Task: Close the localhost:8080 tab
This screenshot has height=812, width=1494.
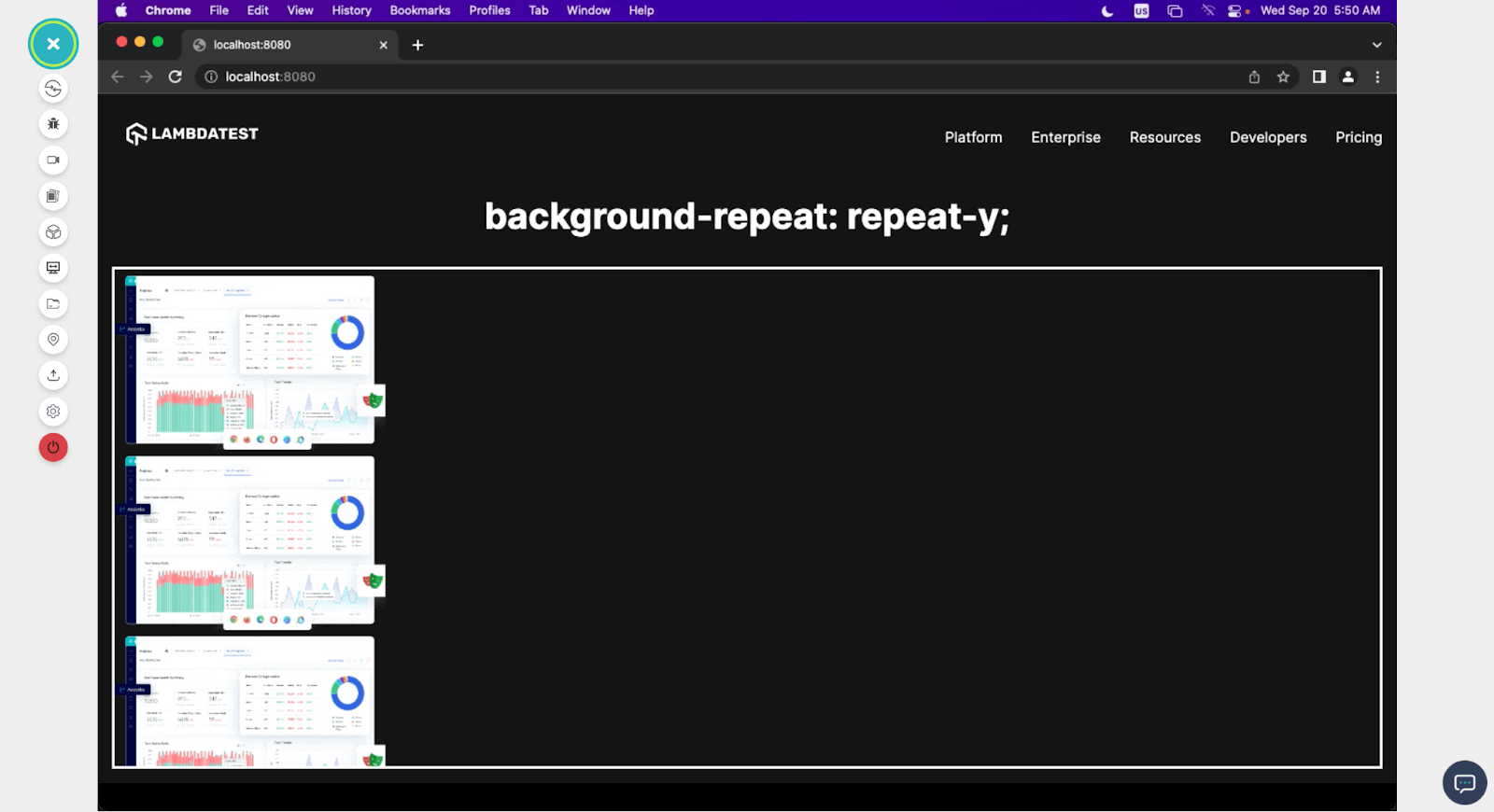Action: pyautogui.click(x=383, y=45)
